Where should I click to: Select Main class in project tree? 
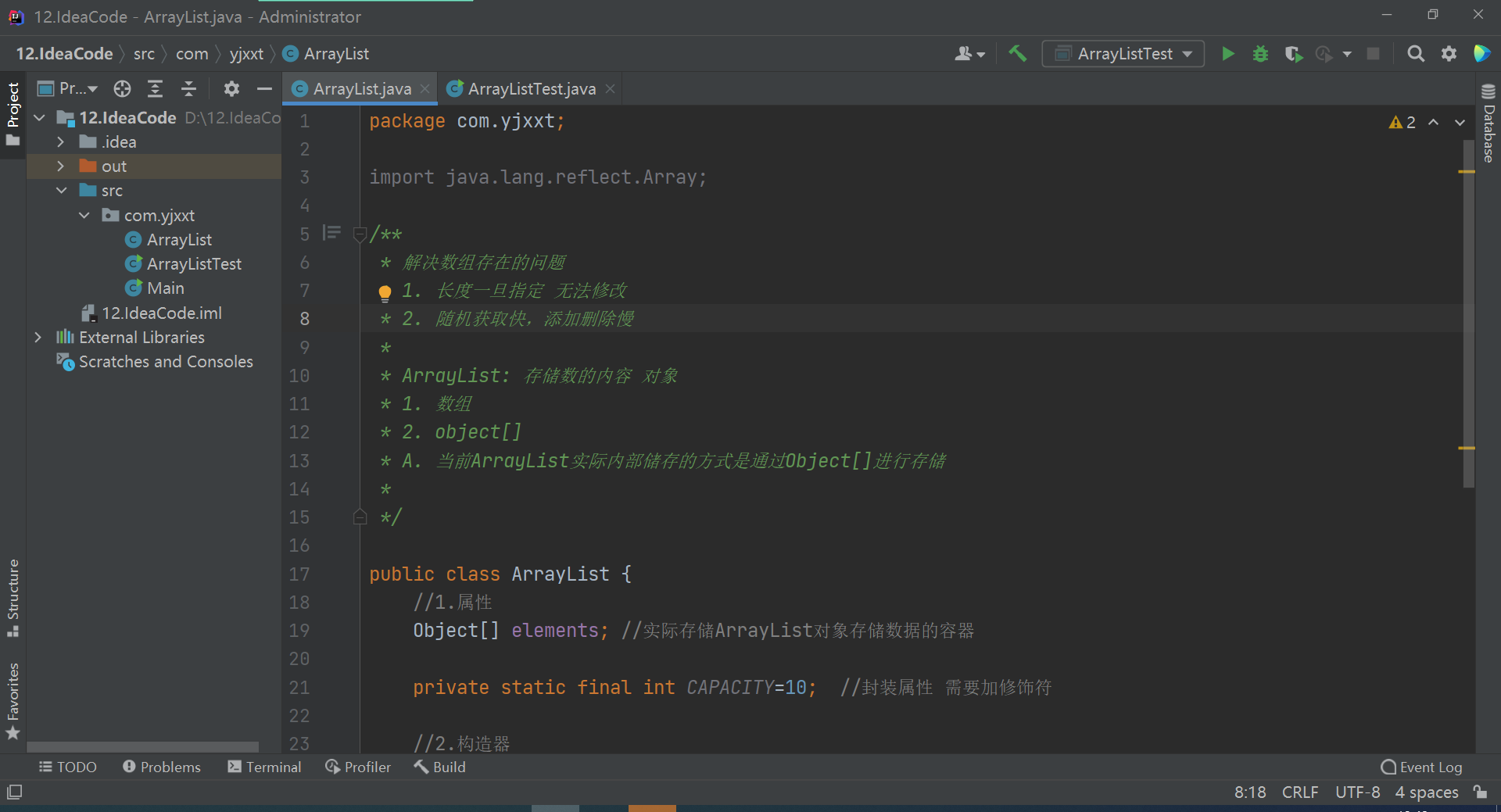(155, 288)
